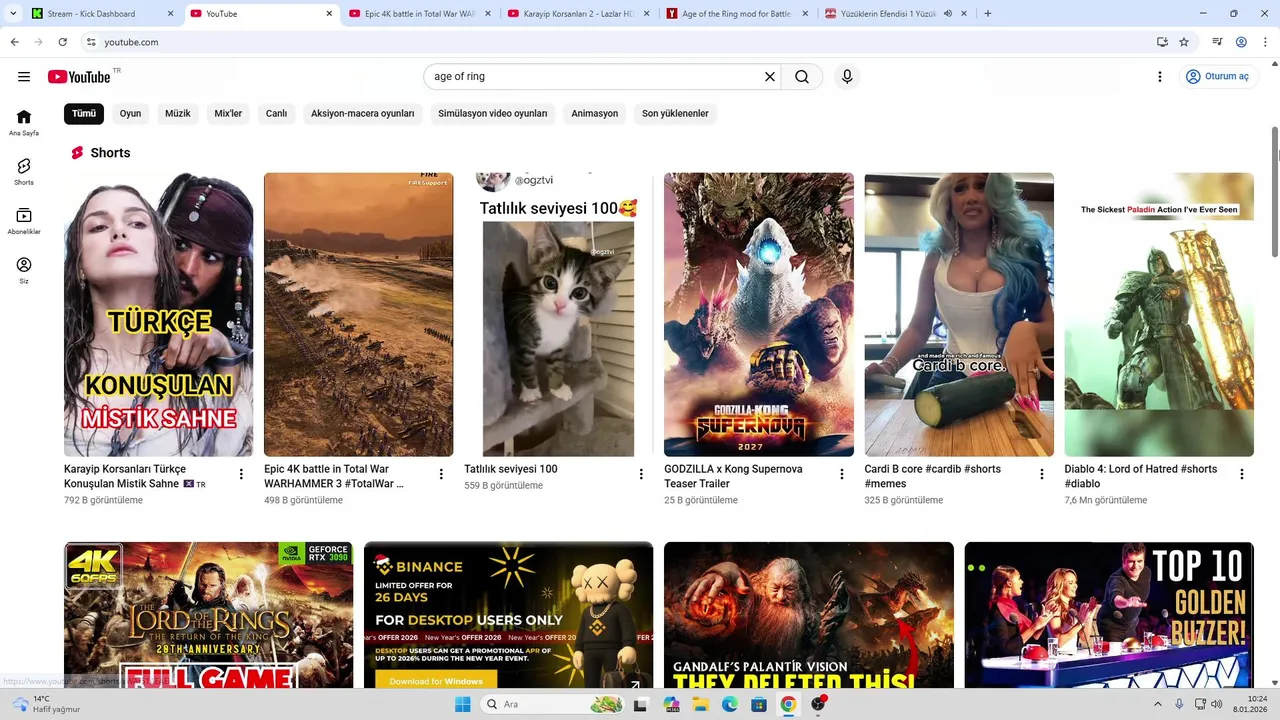
Task: Open Top 10 Golden Buzzer video
Action: (1109, 615)
